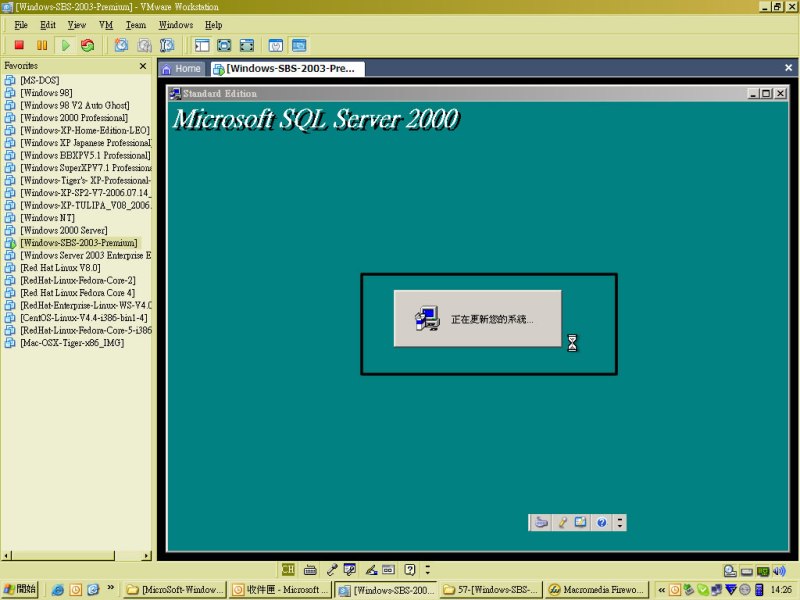Click the host language bar help icon
This screenshot has width=800, height=600.
pos(410,569)
